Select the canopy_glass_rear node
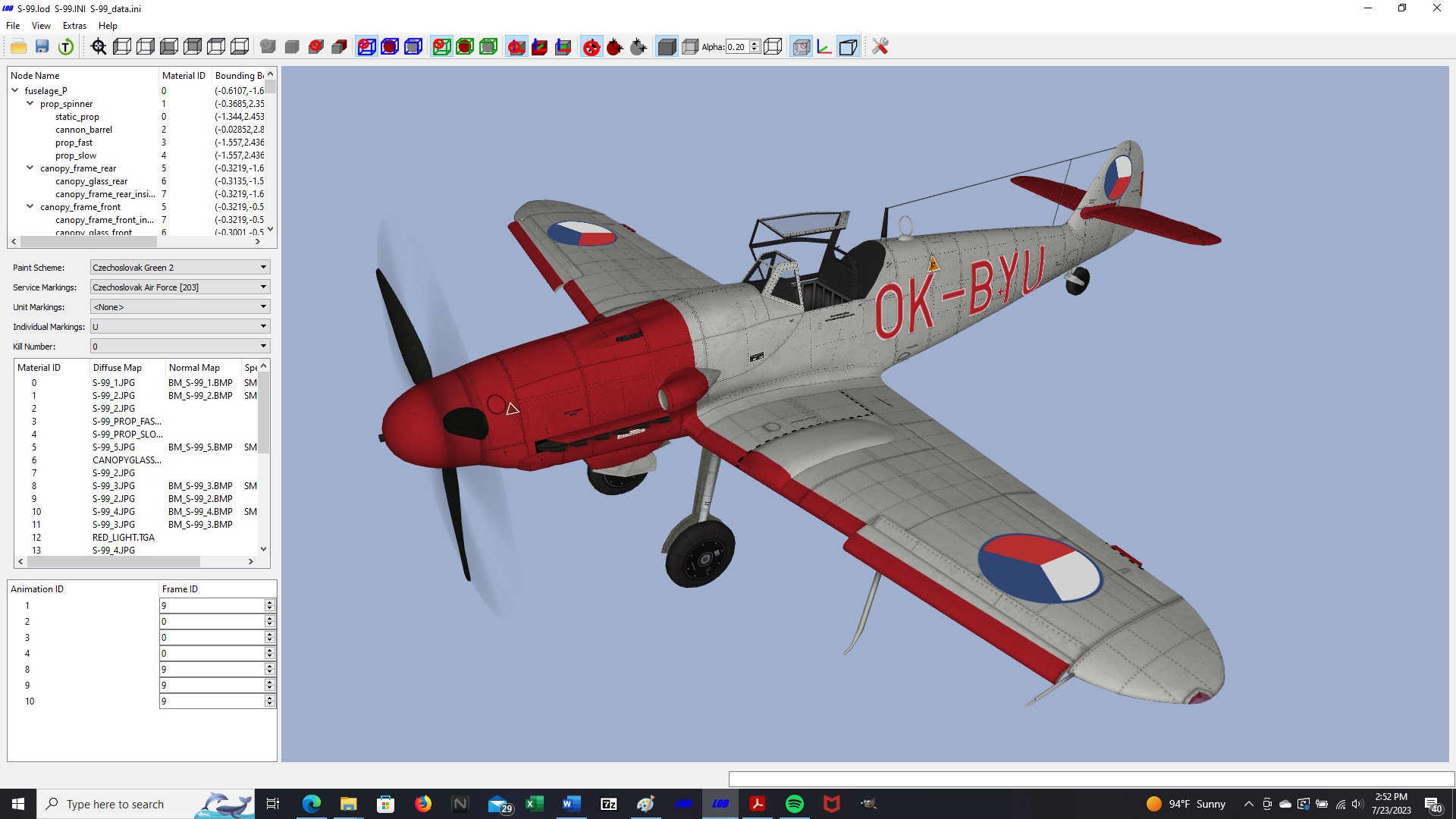1456x819 pixels. pyautogui.click(x=91, y=181)
